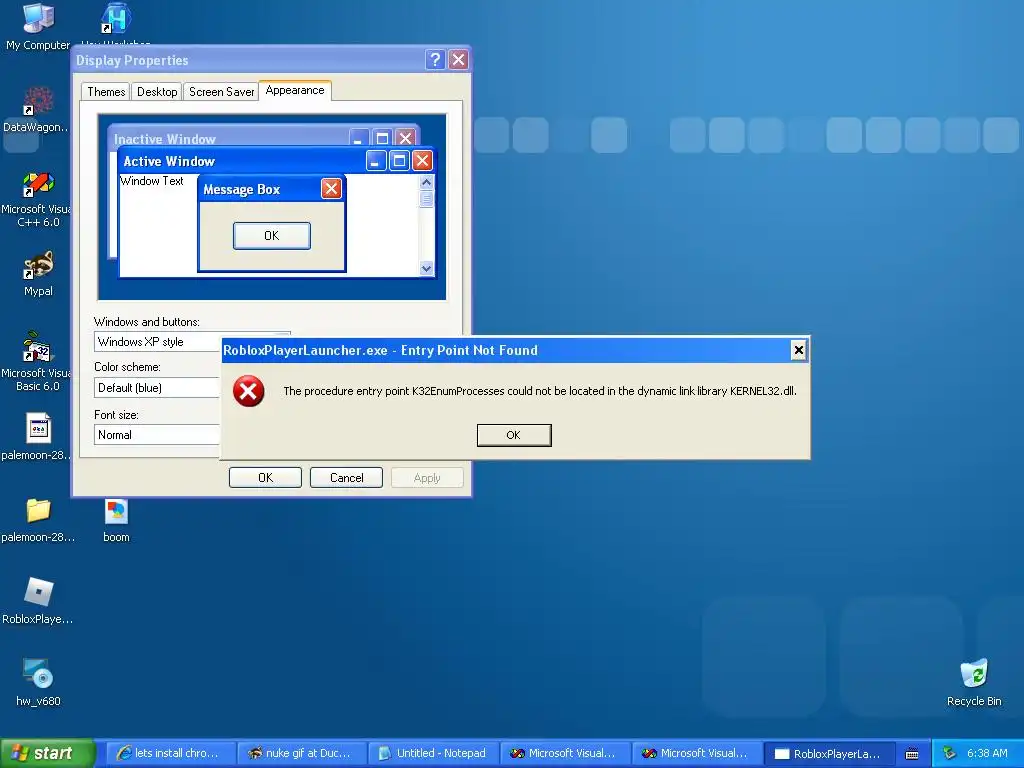This screenshot has height=768, width=1024.
Task: Close the RobloxPlayerLauncher error dialog
Action: [798, 350]
